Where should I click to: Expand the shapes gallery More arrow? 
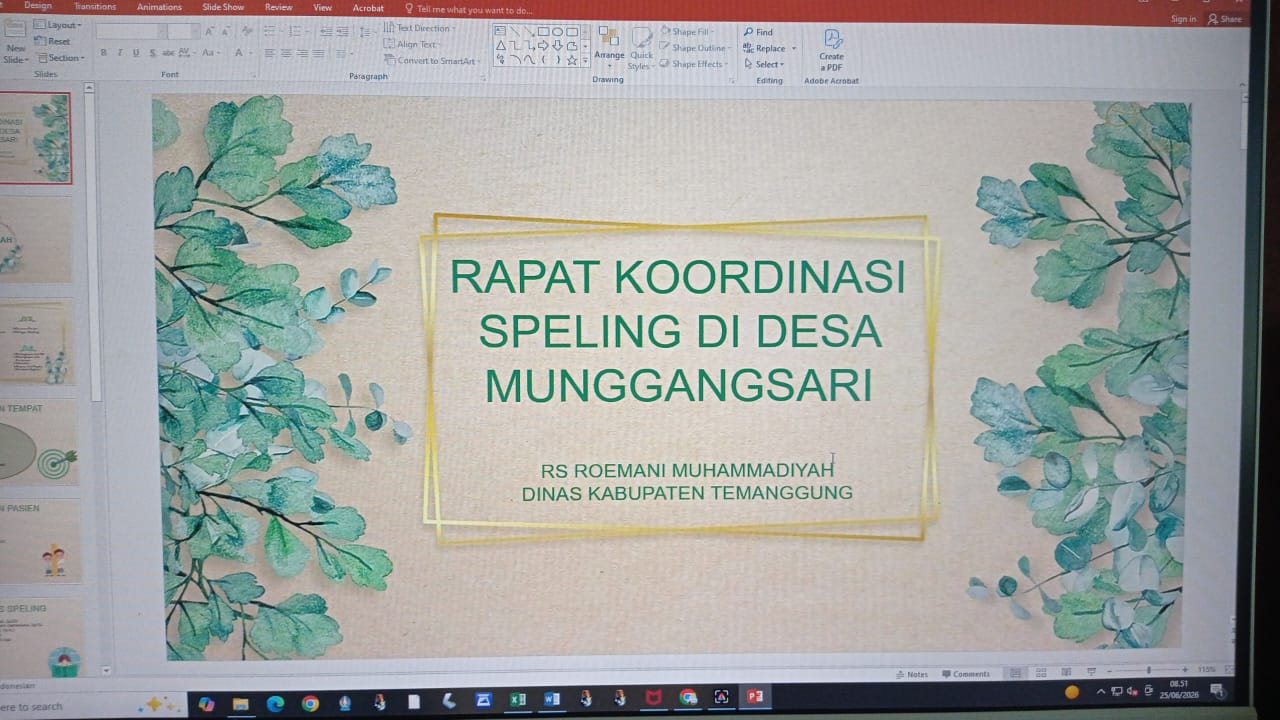click(585, 60)
